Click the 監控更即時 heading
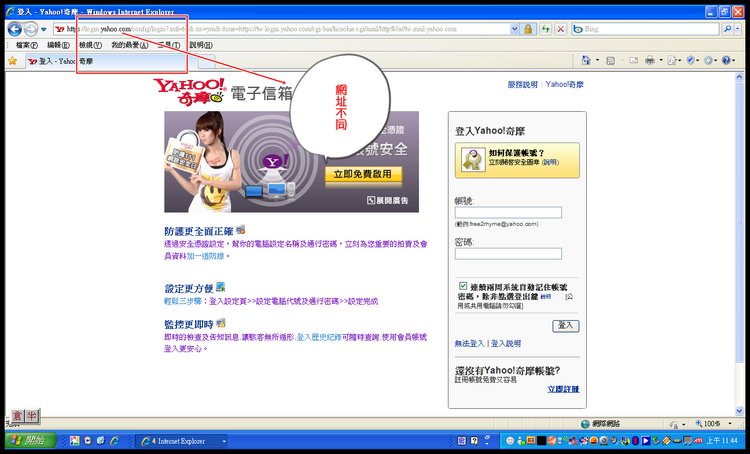The width and height of the screenshot is (750, 454). point(188,324)
